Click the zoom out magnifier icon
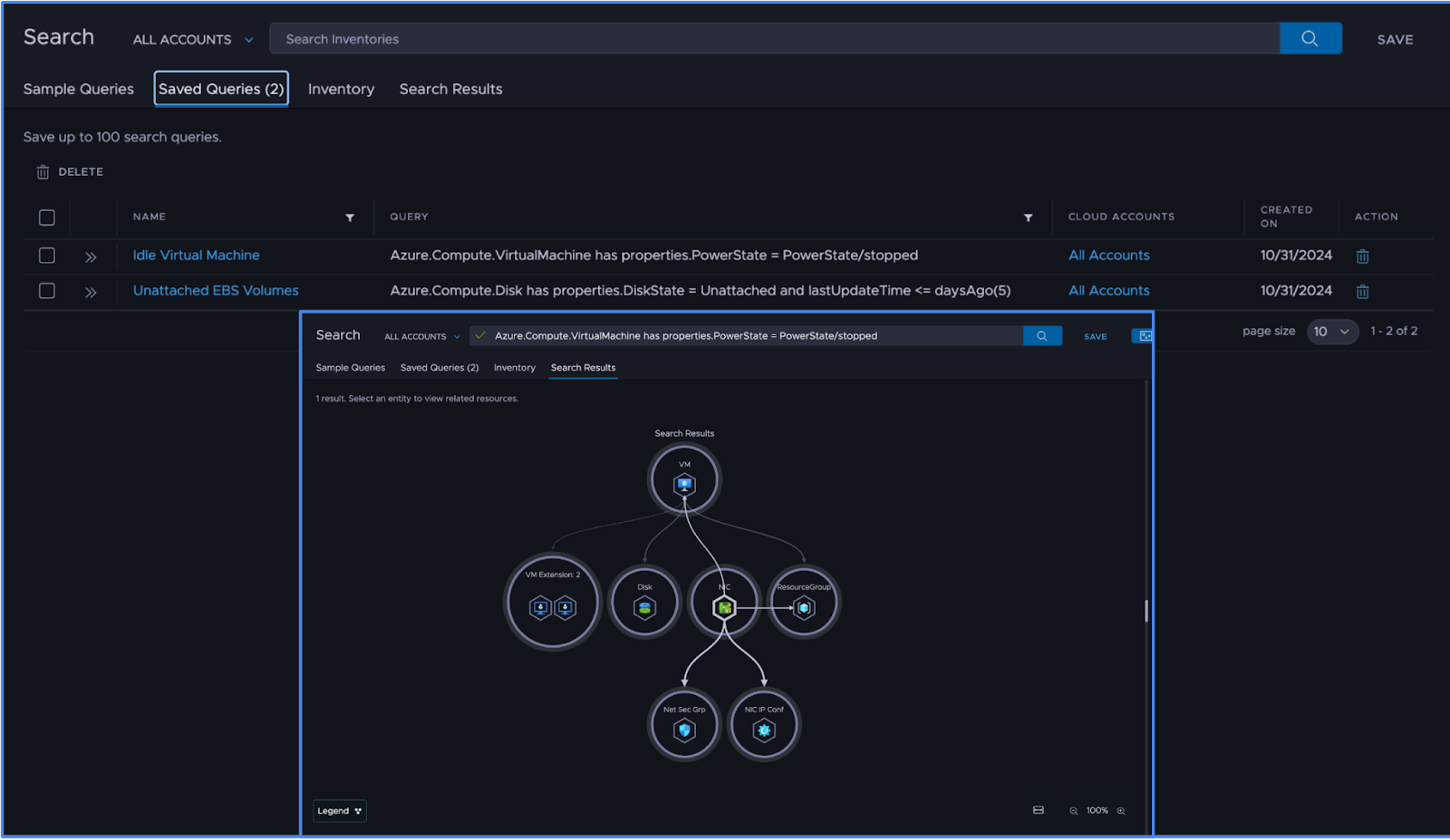The height and width of the screenshot is (840, 1450). pyautogui.click(x=1073, y=811)
